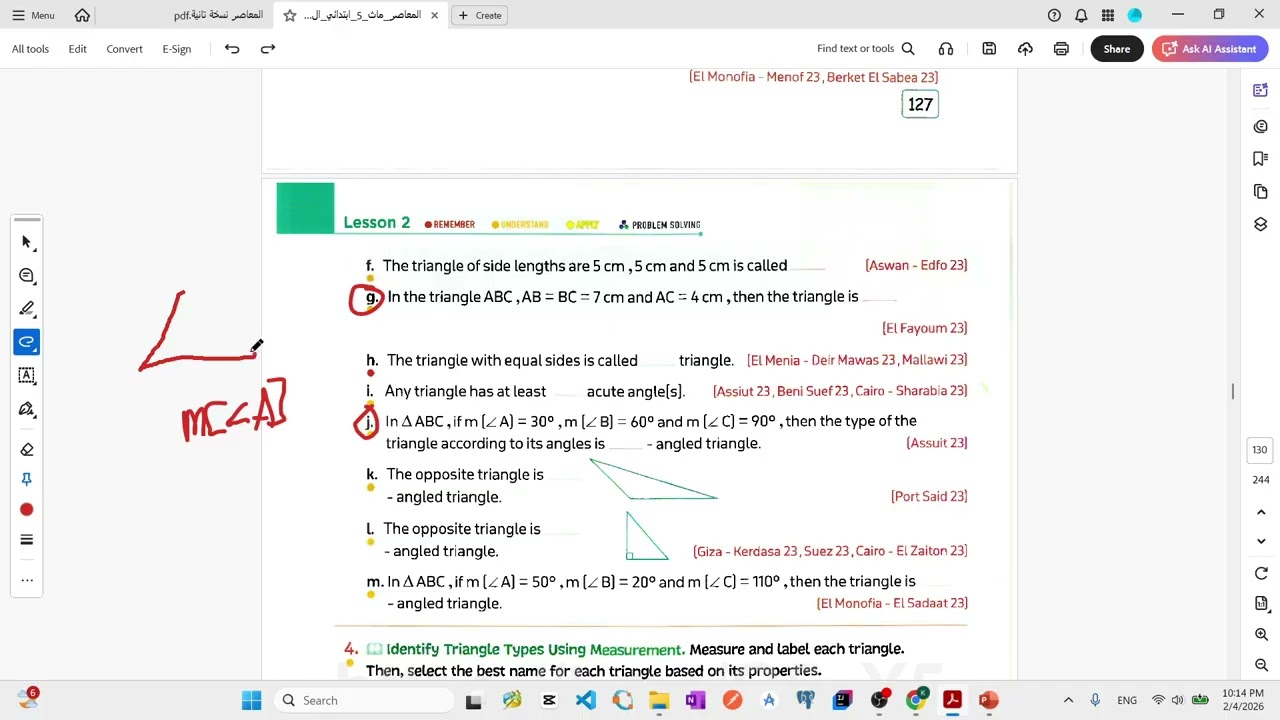This screenshot has width=1280, height=720.
Task: Open the Comments panel in right sidebar
Action: 1261,126
